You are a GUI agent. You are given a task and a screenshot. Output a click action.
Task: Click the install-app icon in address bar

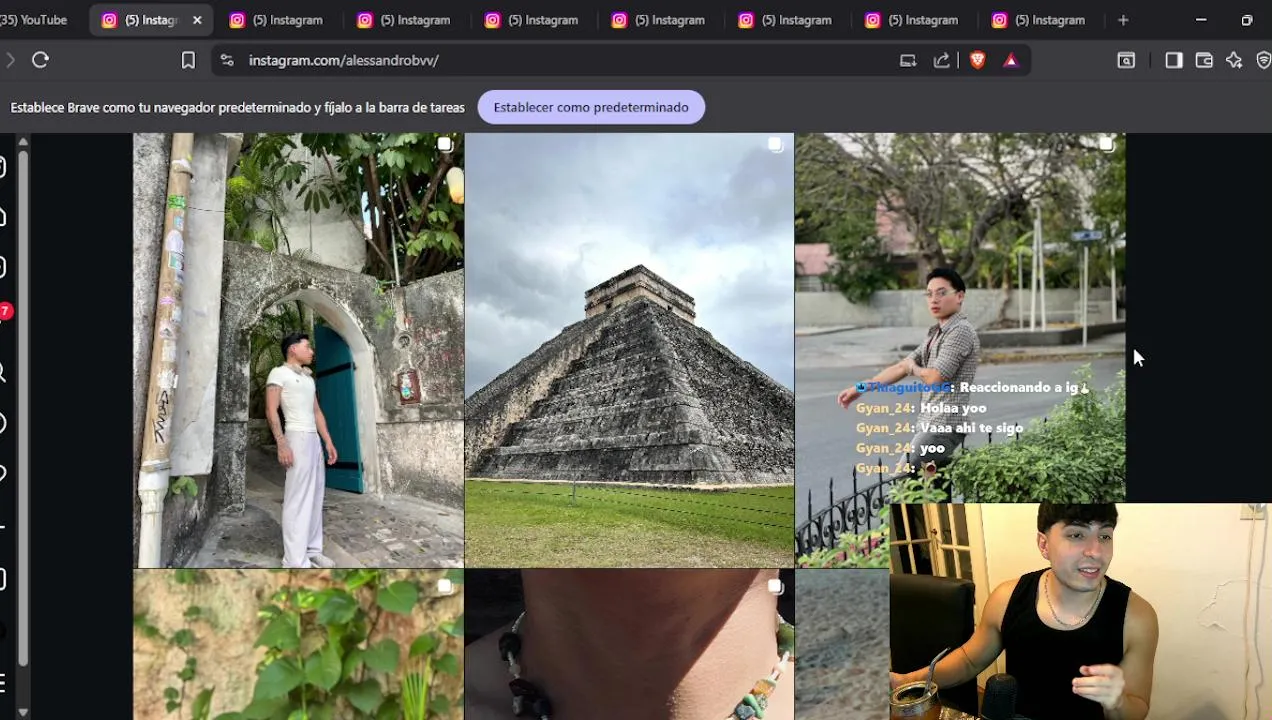click(908, 60)
